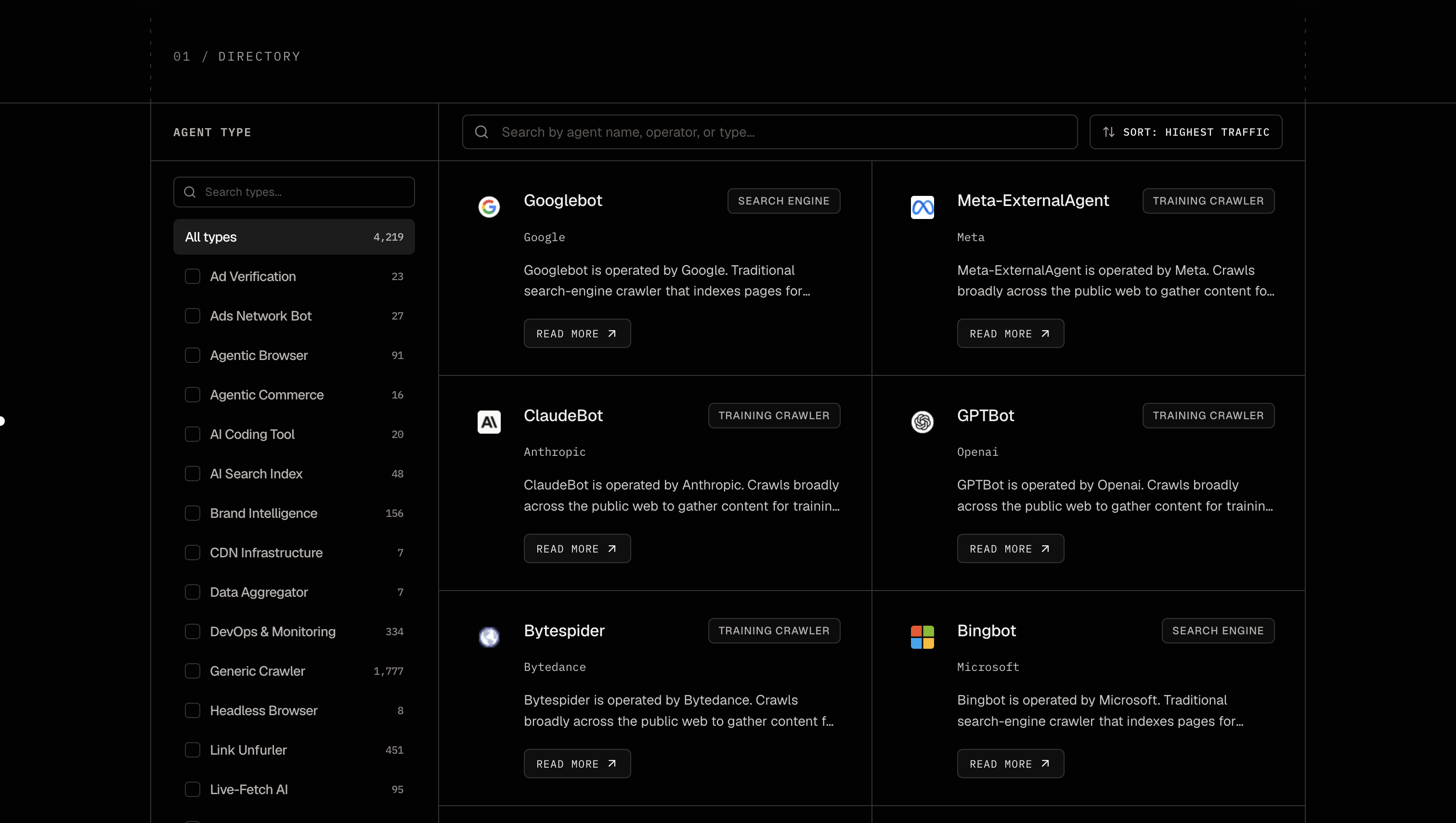Tick the Data Aggregator checkbox
The height and width of the screenshot is (823, 1456).
tap(192, 592)
